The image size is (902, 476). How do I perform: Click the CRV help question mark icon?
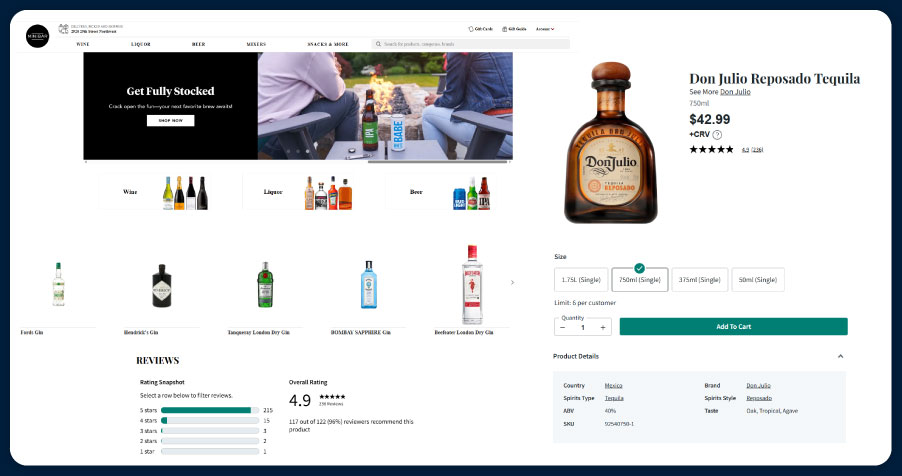pos(717,134)
